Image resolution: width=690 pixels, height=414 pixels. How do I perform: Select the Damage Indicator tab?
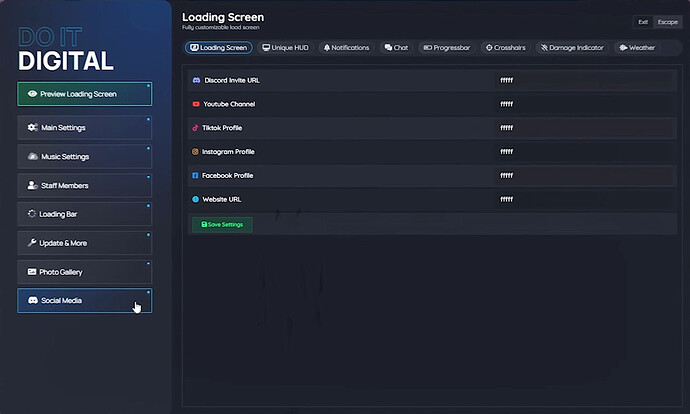573,48
